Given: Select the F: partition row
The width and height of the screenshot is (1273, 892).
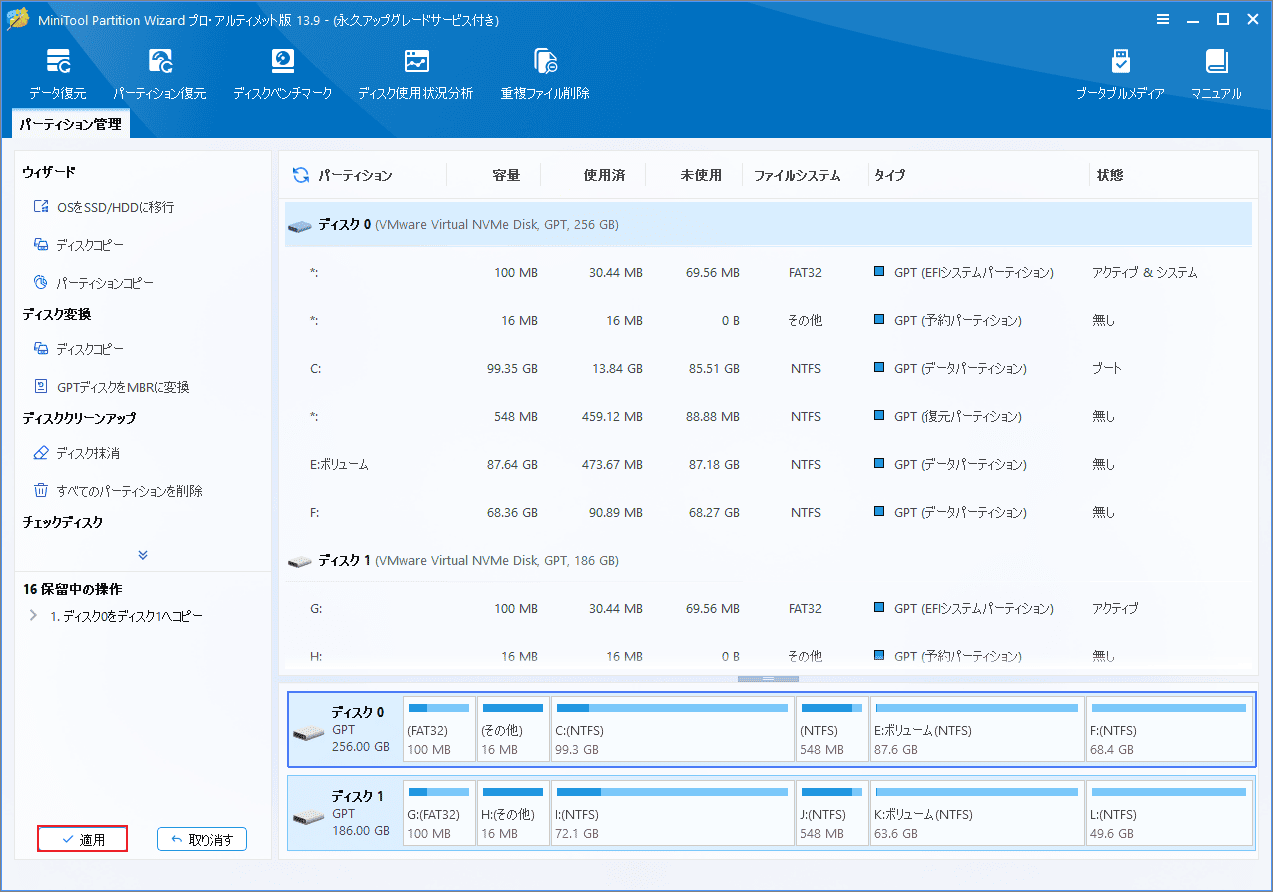Looking at the screenshot, I should pyautogui.click(x=768, y=513).
